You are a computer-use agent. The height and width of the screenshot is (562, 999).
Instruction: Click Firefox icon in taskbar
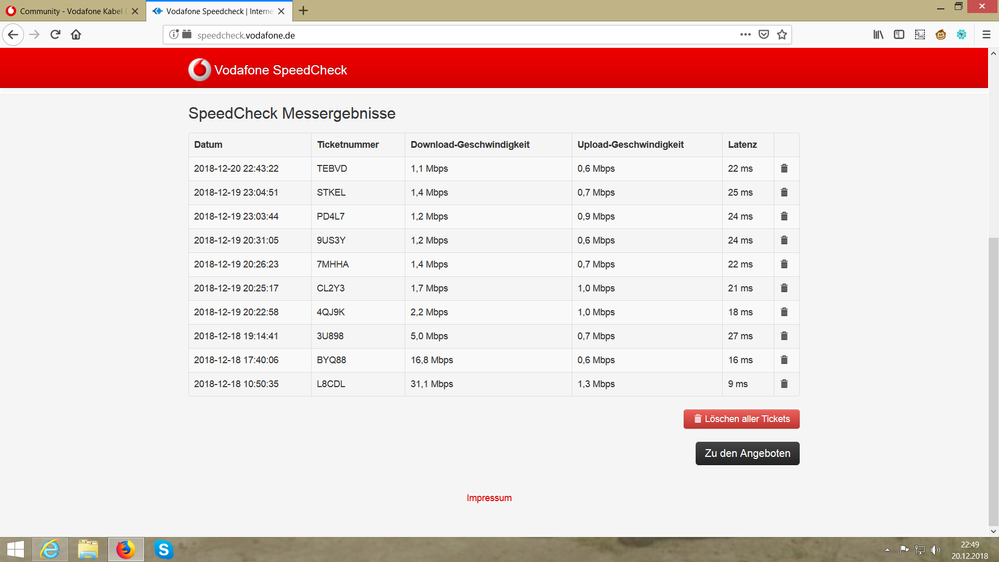[126, 549]
